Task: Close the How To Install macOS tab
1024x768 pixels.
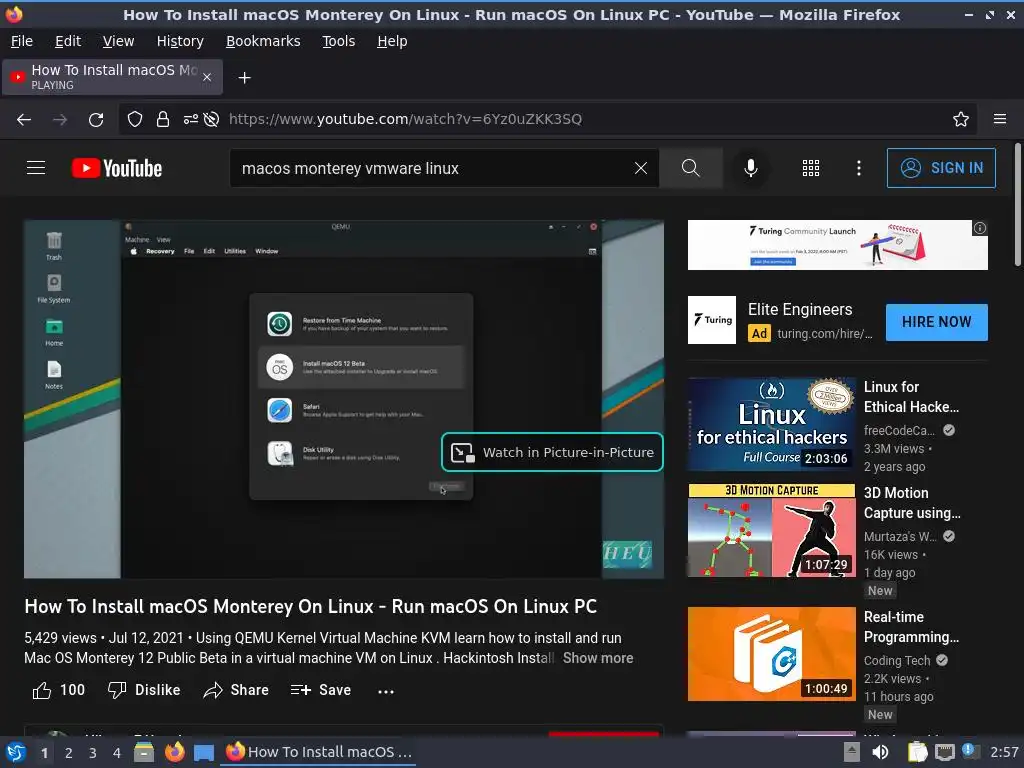Action: tap(207, 77)
